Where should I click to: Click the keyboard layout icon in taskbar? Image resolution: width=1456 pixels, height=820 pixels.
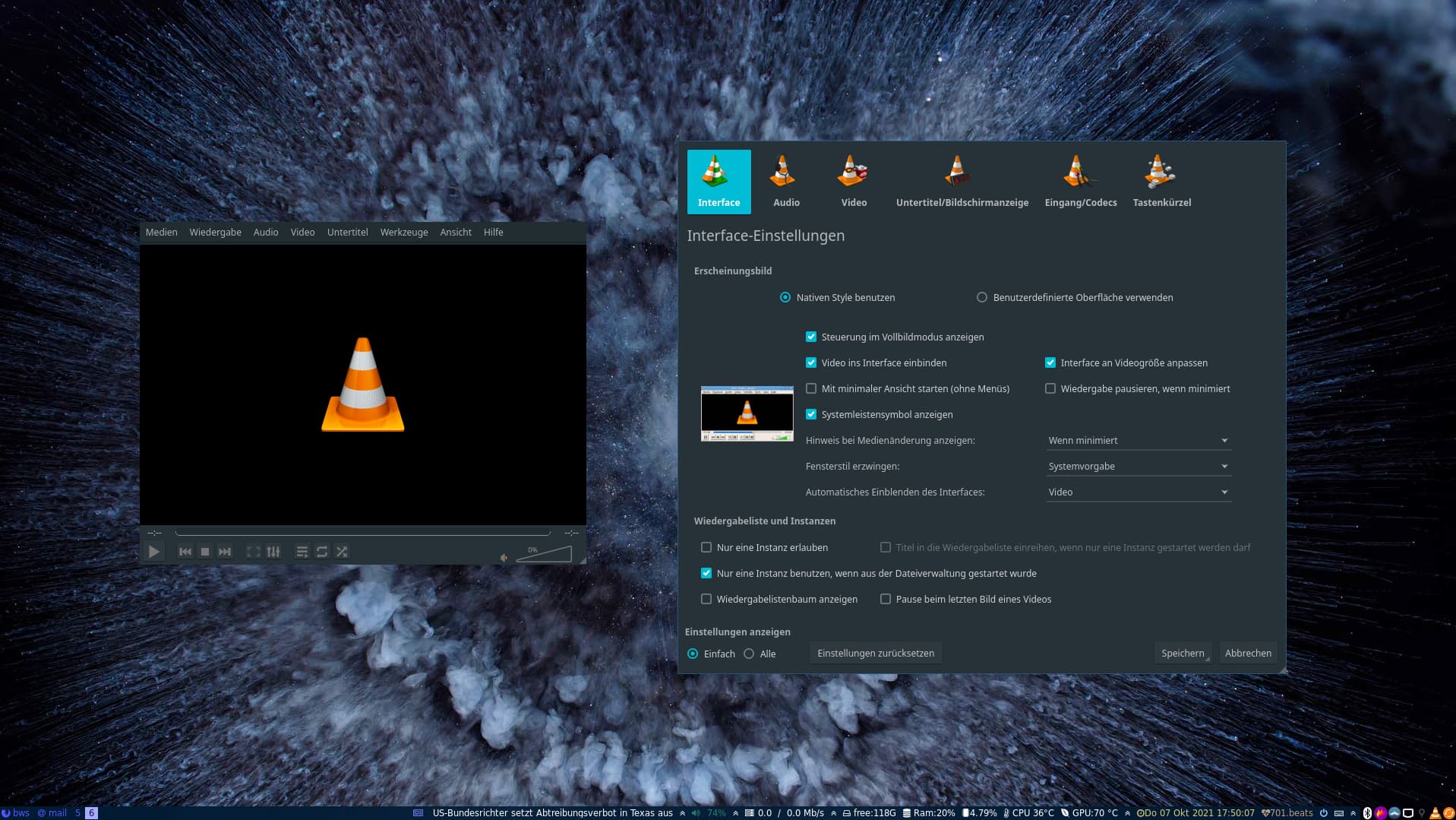1339,813
